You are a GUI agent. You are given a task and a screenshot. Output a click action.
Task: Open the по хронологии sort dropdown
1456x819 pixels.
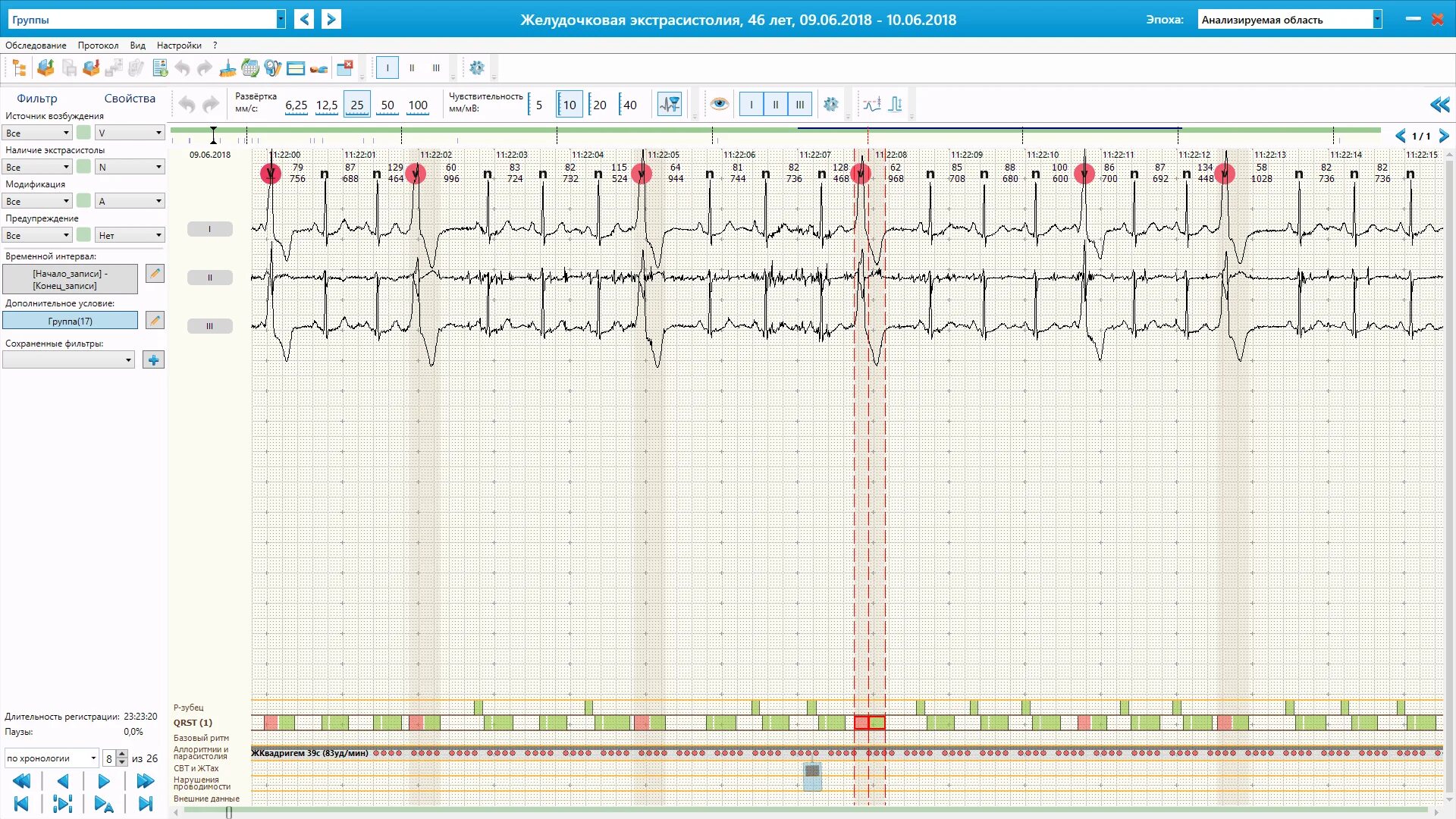[x=52, y=758]
